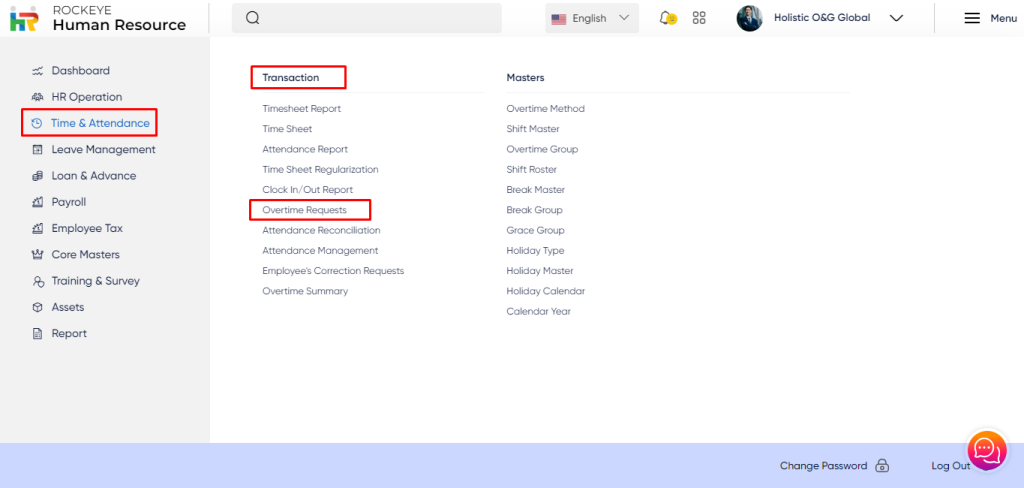Image resolution: width=1024 pixels, height=488 pixels.
Task: Open the chat support bubble icon
Action: [986, 451]
